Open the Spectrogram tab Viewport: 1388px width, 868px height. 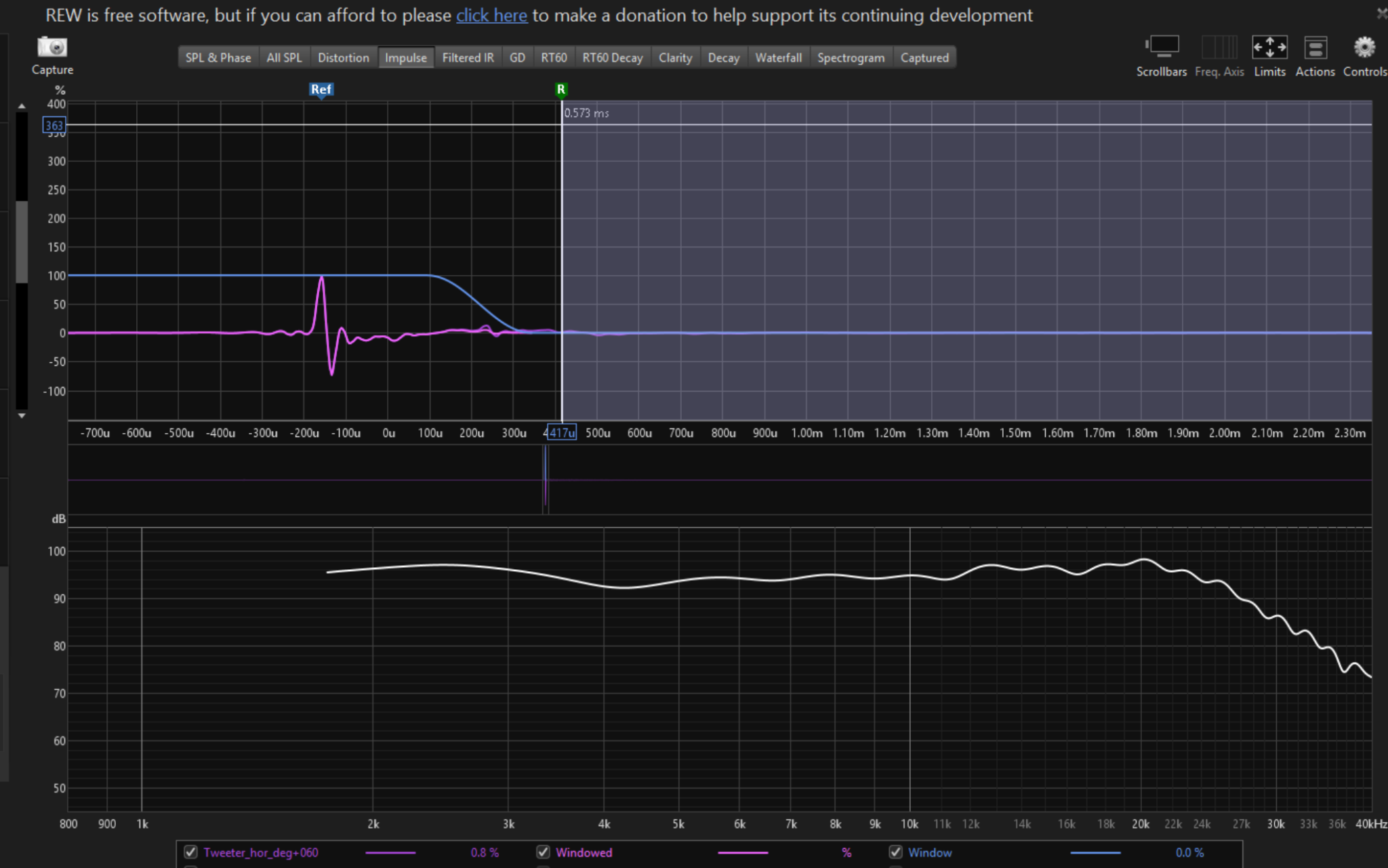pyautogui.click(x=851, y=58)
